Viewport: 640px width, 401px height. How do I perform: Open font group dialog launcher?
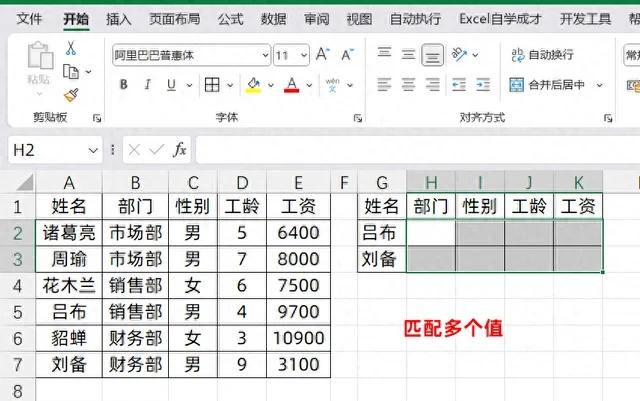click(358, 118)
